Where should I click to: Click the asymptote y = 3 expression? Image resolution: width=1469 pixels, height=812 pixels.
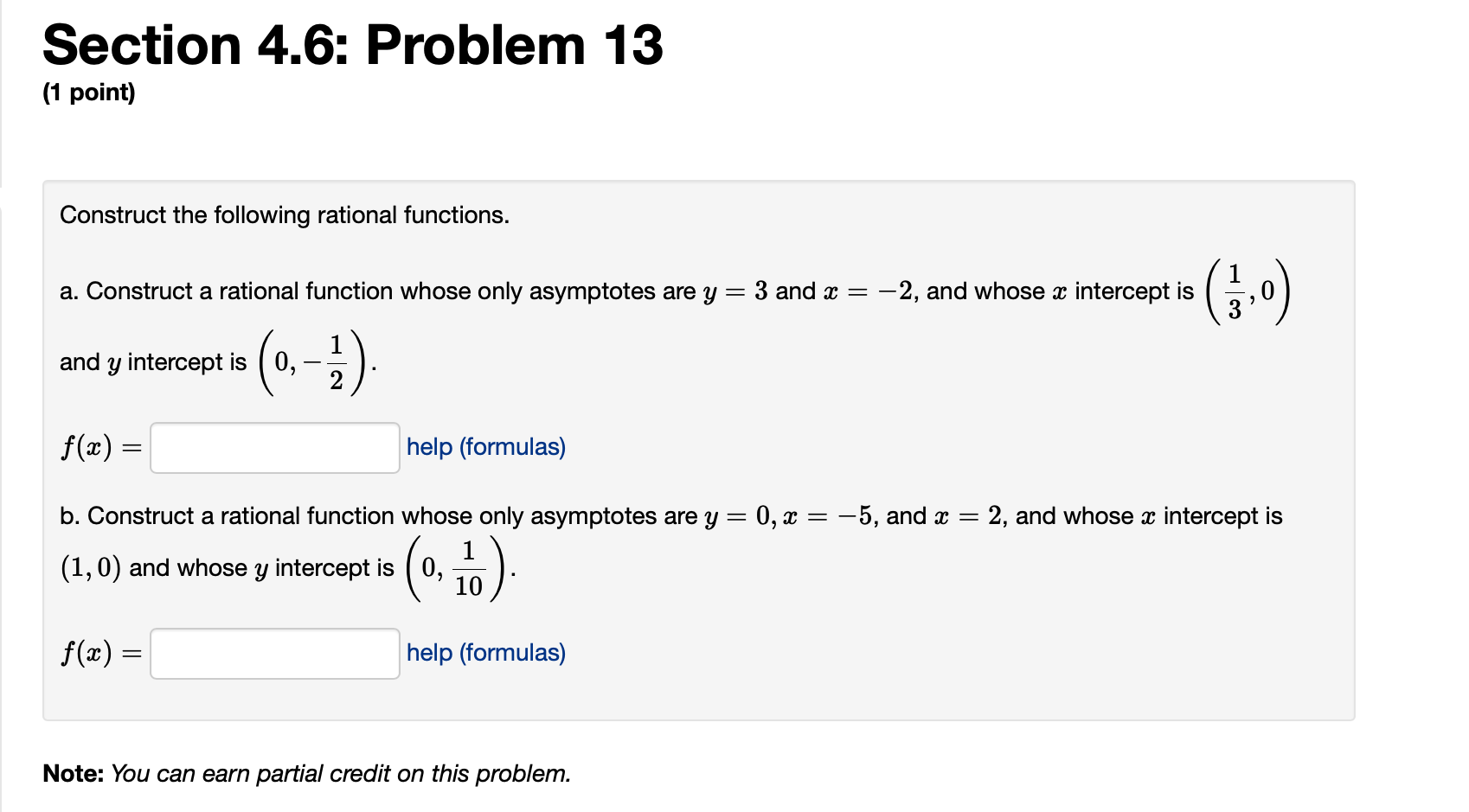coord(740,291)
